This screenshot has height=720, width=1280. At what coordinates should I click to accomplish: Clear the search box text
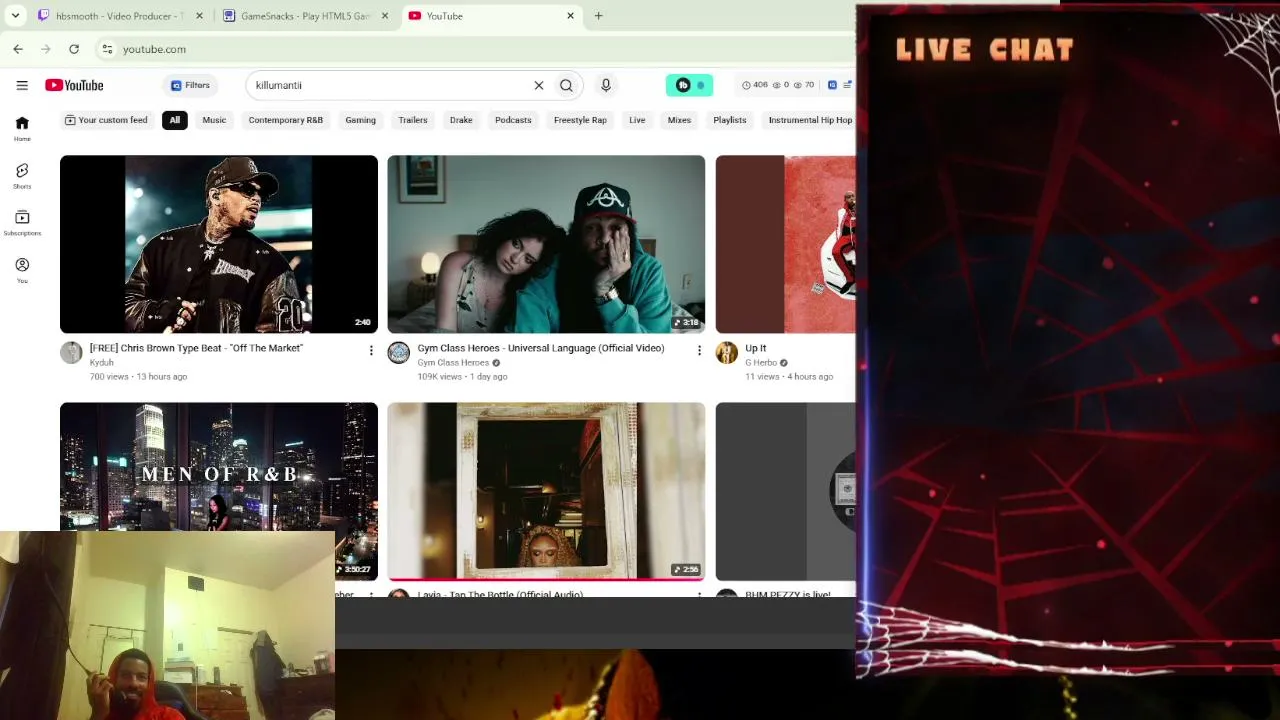539,85
